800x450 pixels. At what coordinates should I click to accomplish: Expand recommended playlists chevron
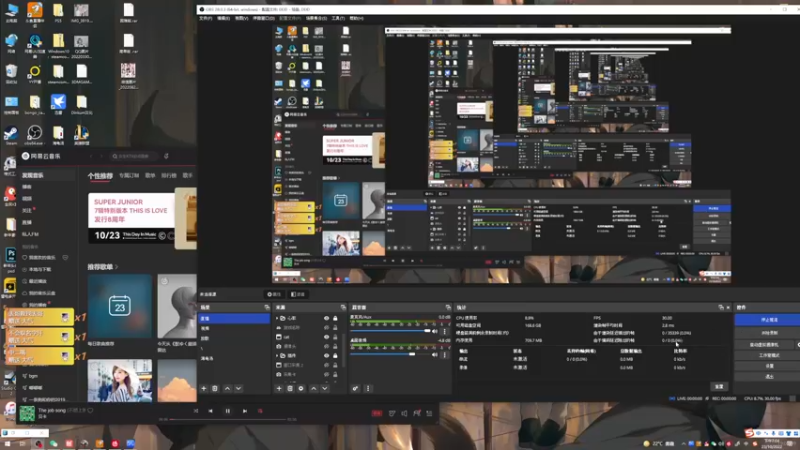pyautogui.click(x=117, y=267)
